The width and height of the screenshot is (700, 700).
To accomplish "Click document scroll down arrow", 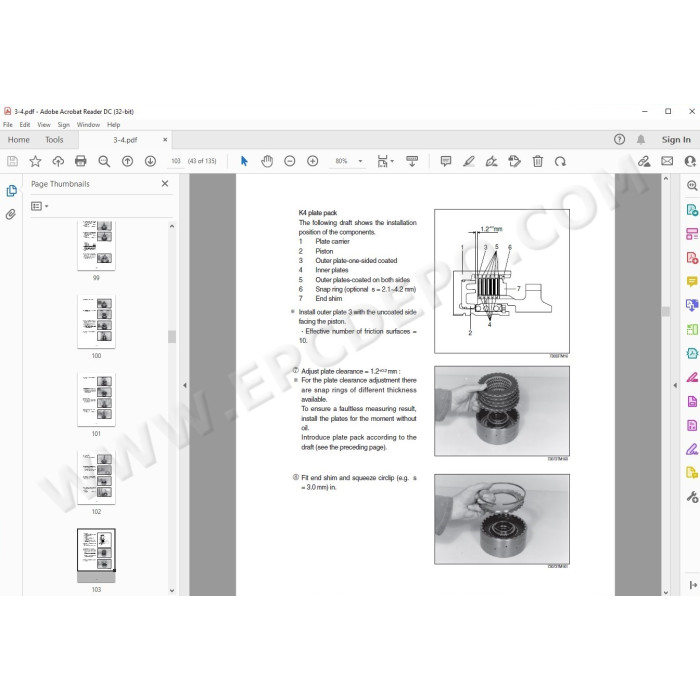I will click(666, 592).
